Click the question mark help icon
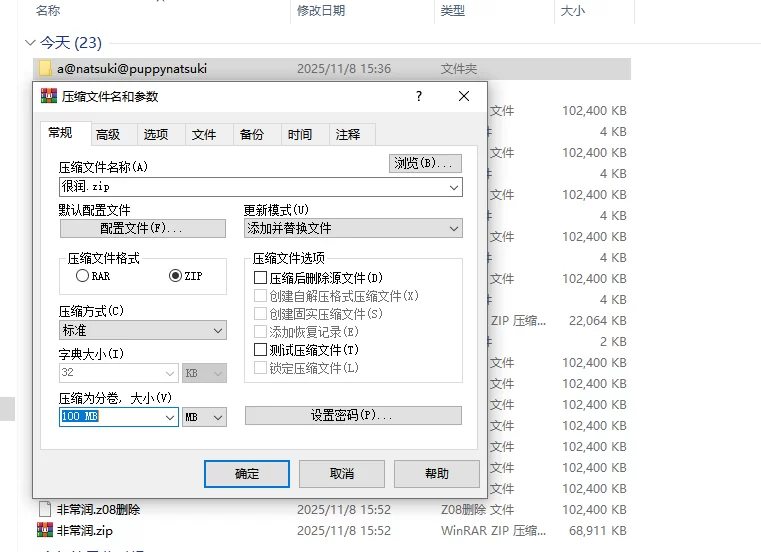This screenshot has height=552, width=761. [x=419, y=97]
